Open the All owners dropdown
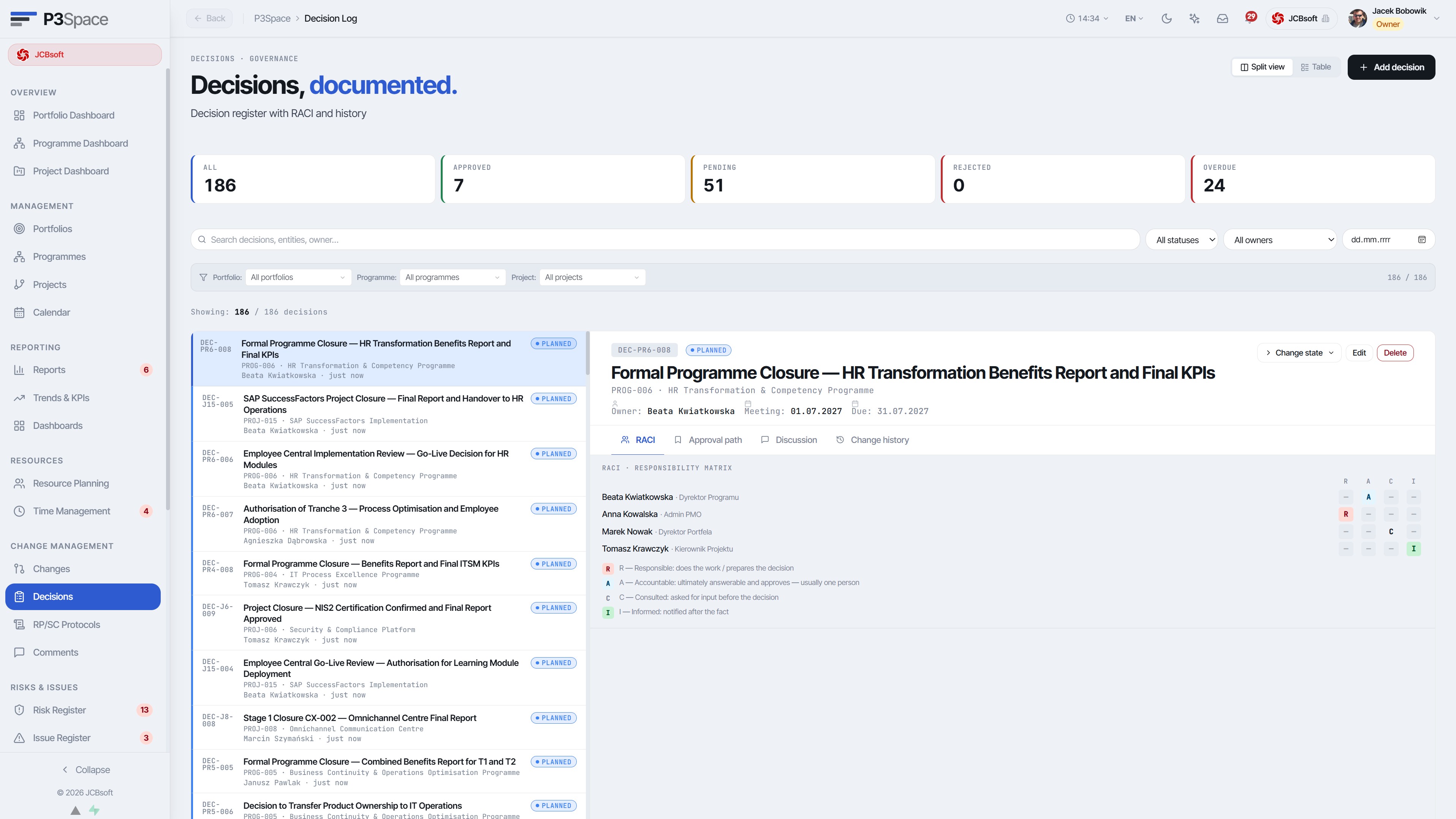This screenshot has height=819, width=1456. click(1280, 240)
